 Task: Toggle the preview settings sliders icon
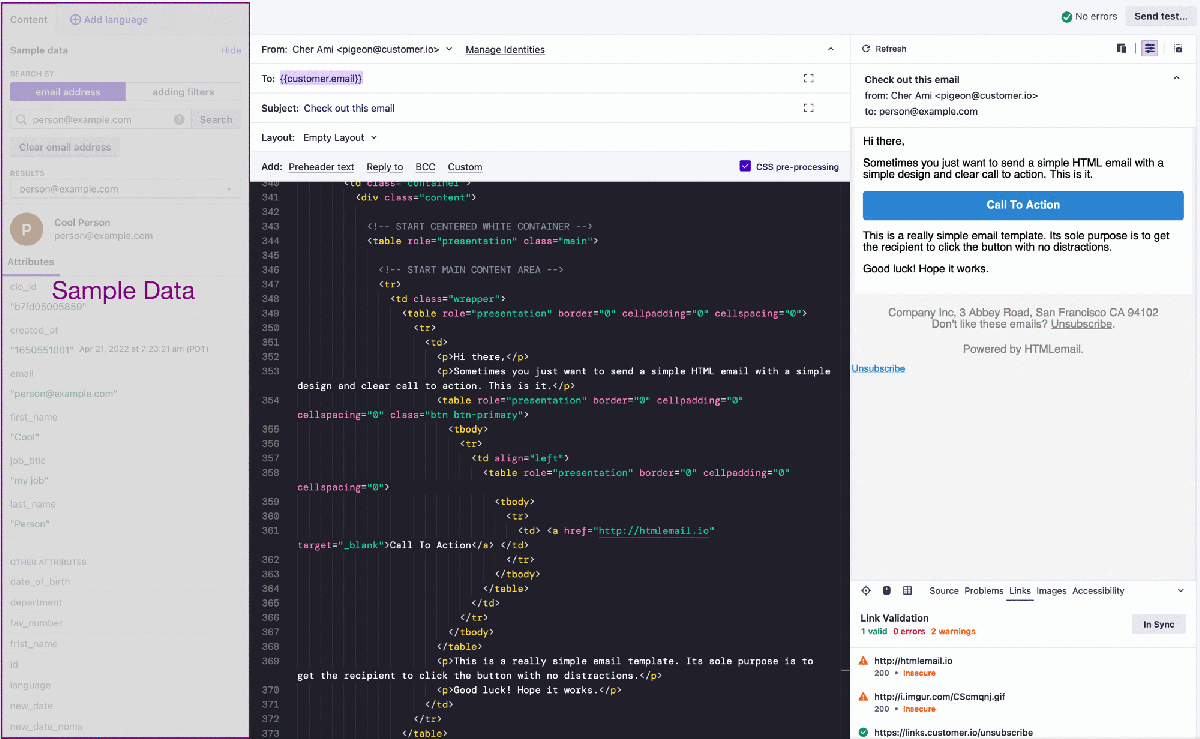click(1150, 48)
